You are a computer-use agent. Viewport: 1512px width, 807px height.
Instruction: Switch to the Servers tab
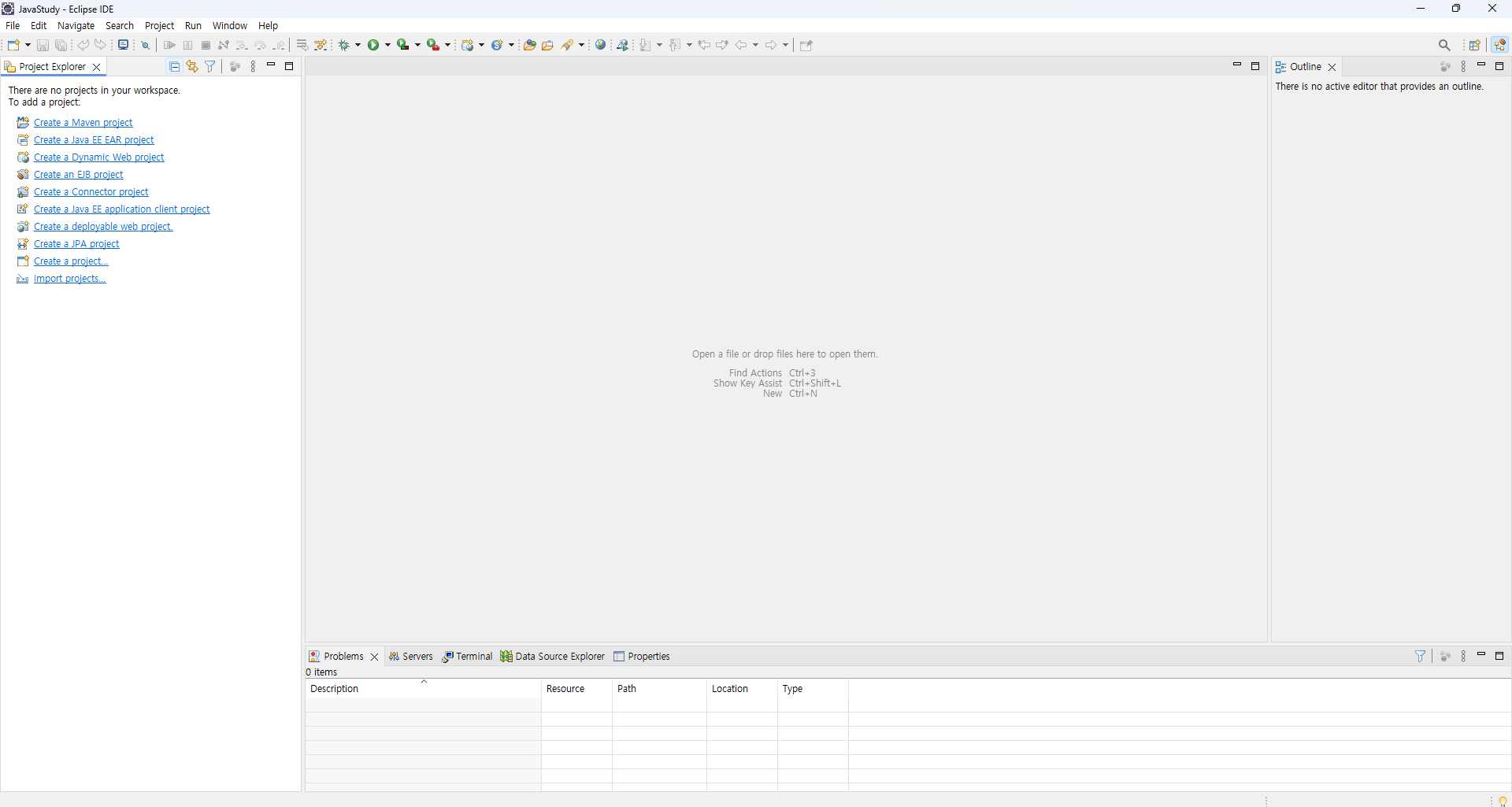417,656
